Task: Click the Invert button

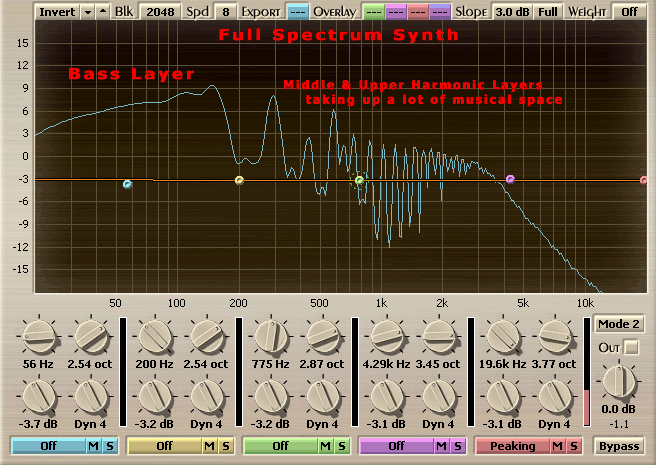Action: [57, 12]
